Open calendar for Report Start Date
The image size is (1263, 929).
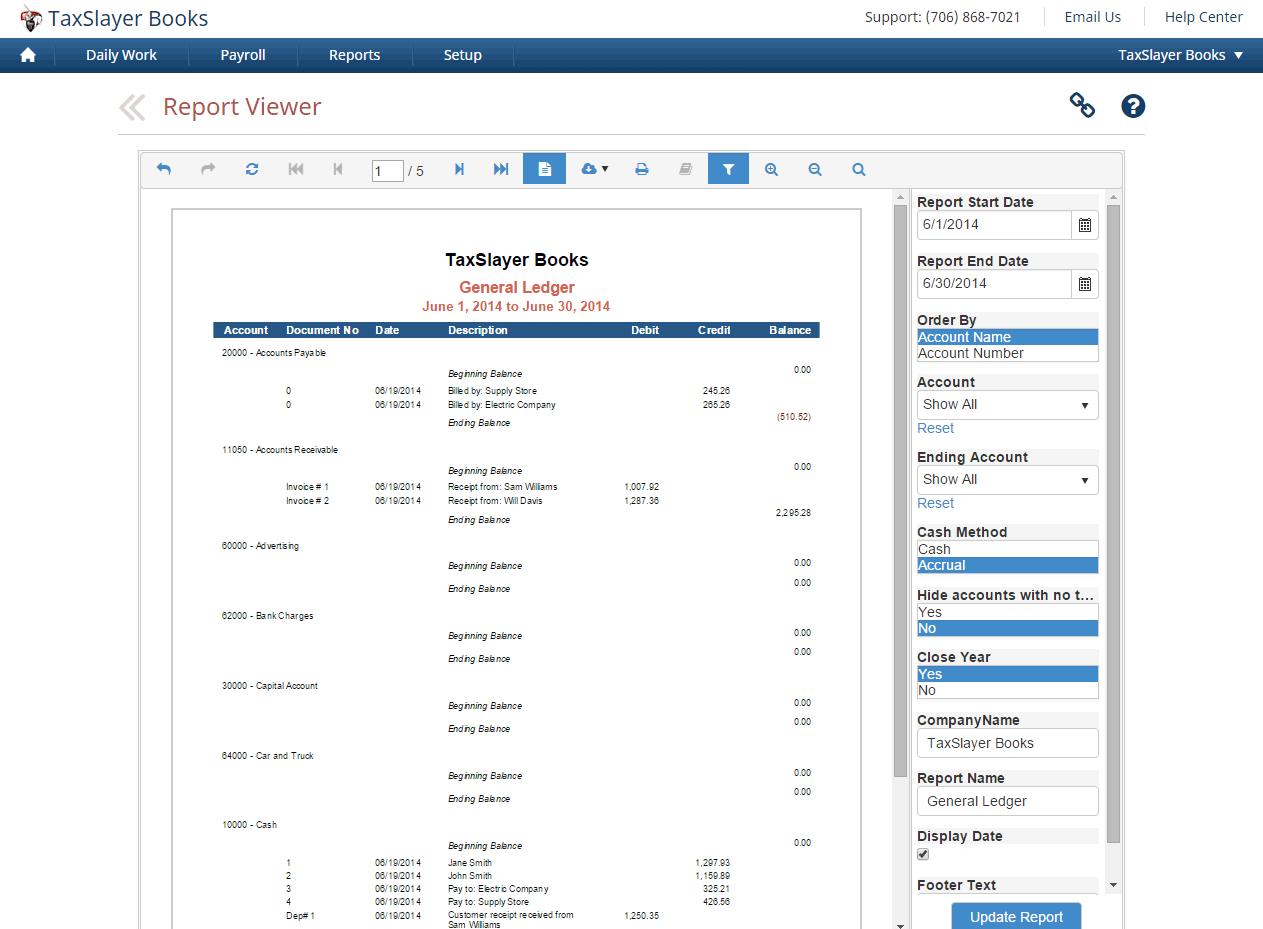1085,225
